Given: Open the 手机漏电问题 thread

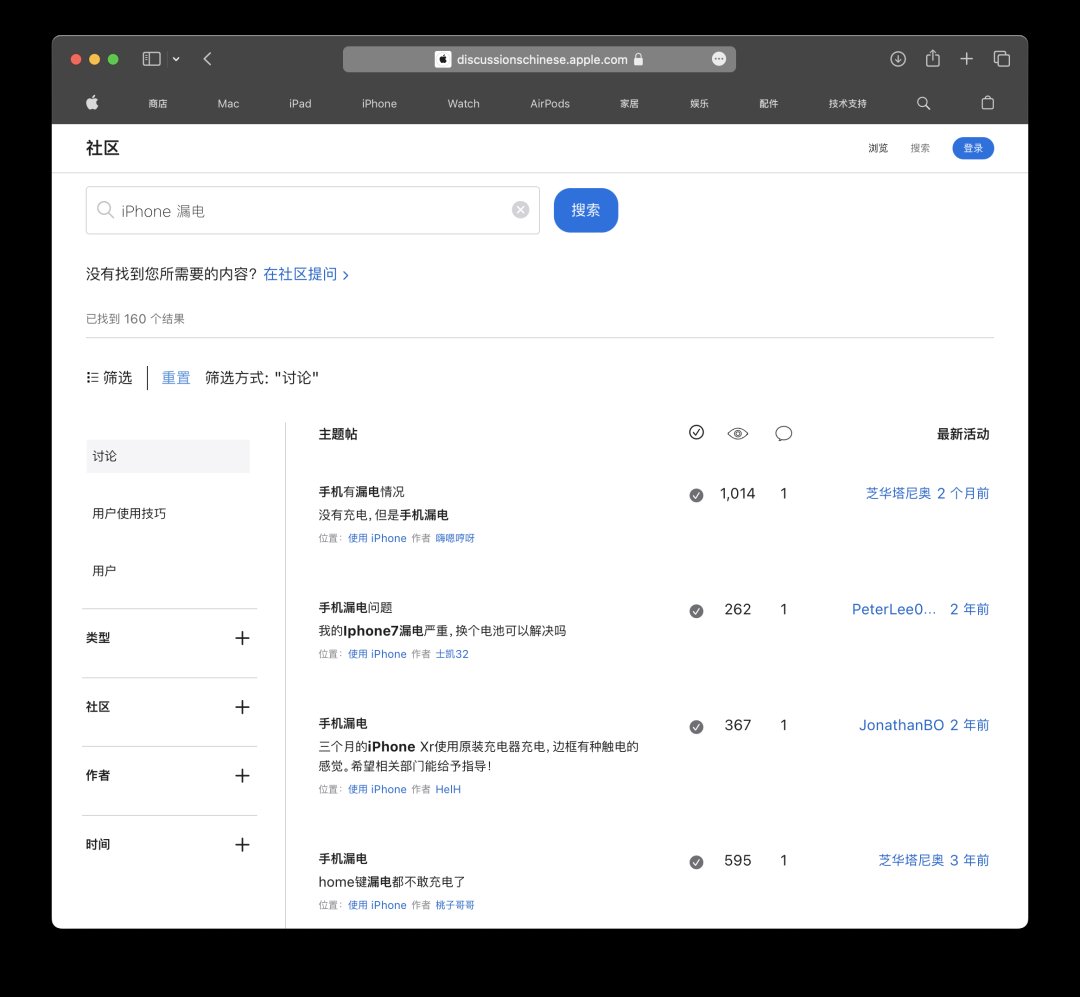Looking at the screenshot, I should [355, 608].
